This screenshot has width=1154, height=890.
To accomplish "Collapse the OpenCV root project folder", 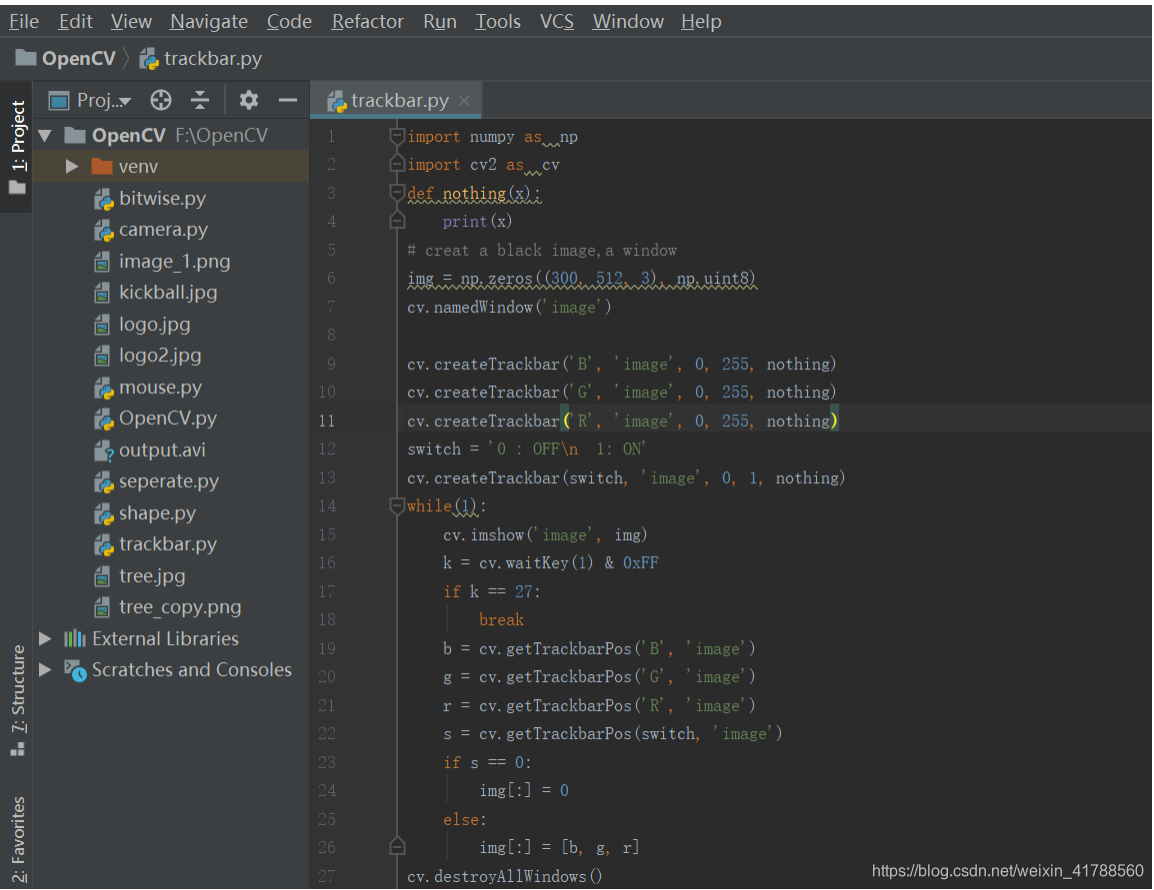I will 46,135.
